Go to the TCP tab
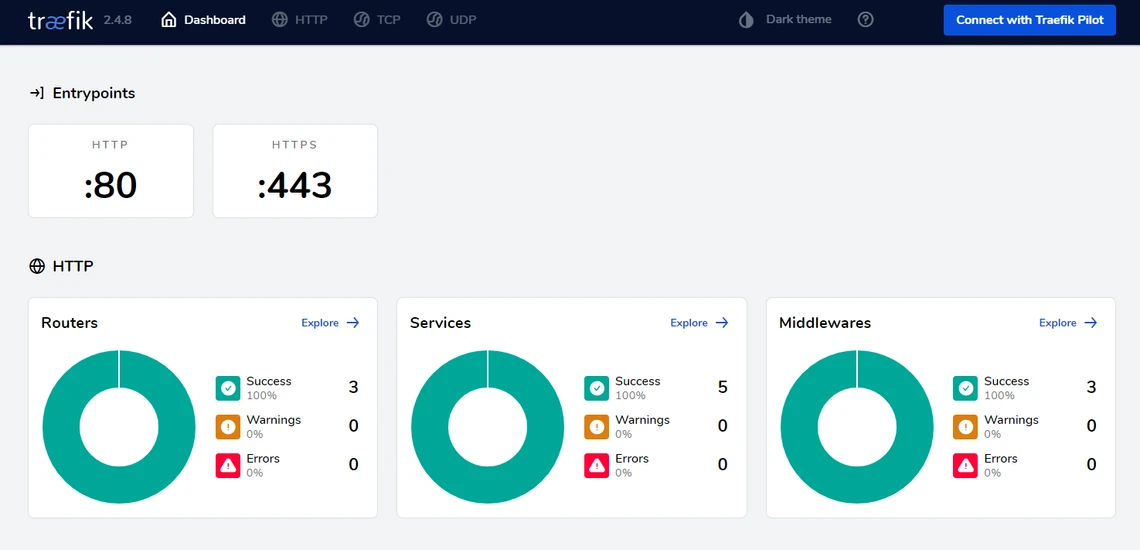 coord(377,20)
